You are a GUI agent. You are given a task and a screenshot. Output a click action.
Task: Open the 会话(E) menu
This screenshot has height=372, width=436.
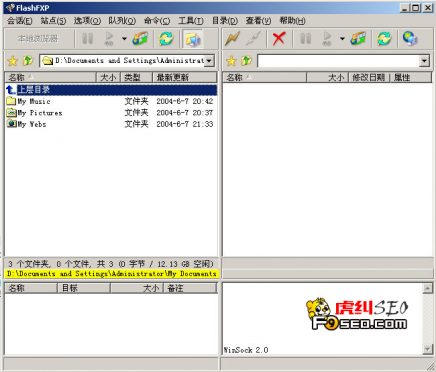point(19,21)
